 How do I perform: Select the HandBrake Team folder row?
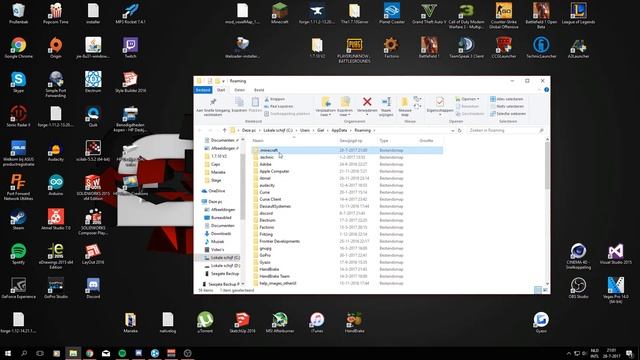pyautogui.click(x=347, y=276)
